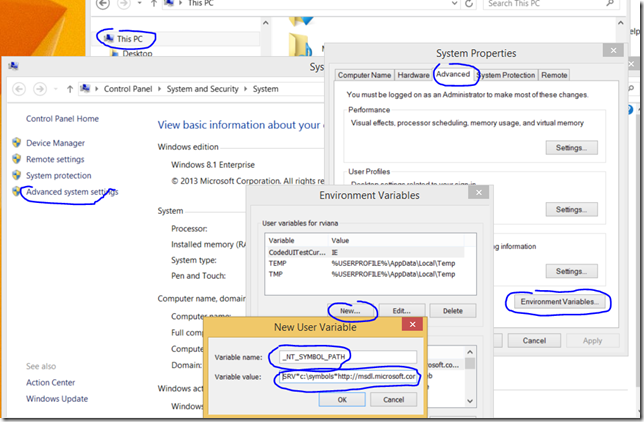Click the System protection shield icon
Screen dimensions: 644x422
point(16,175)
